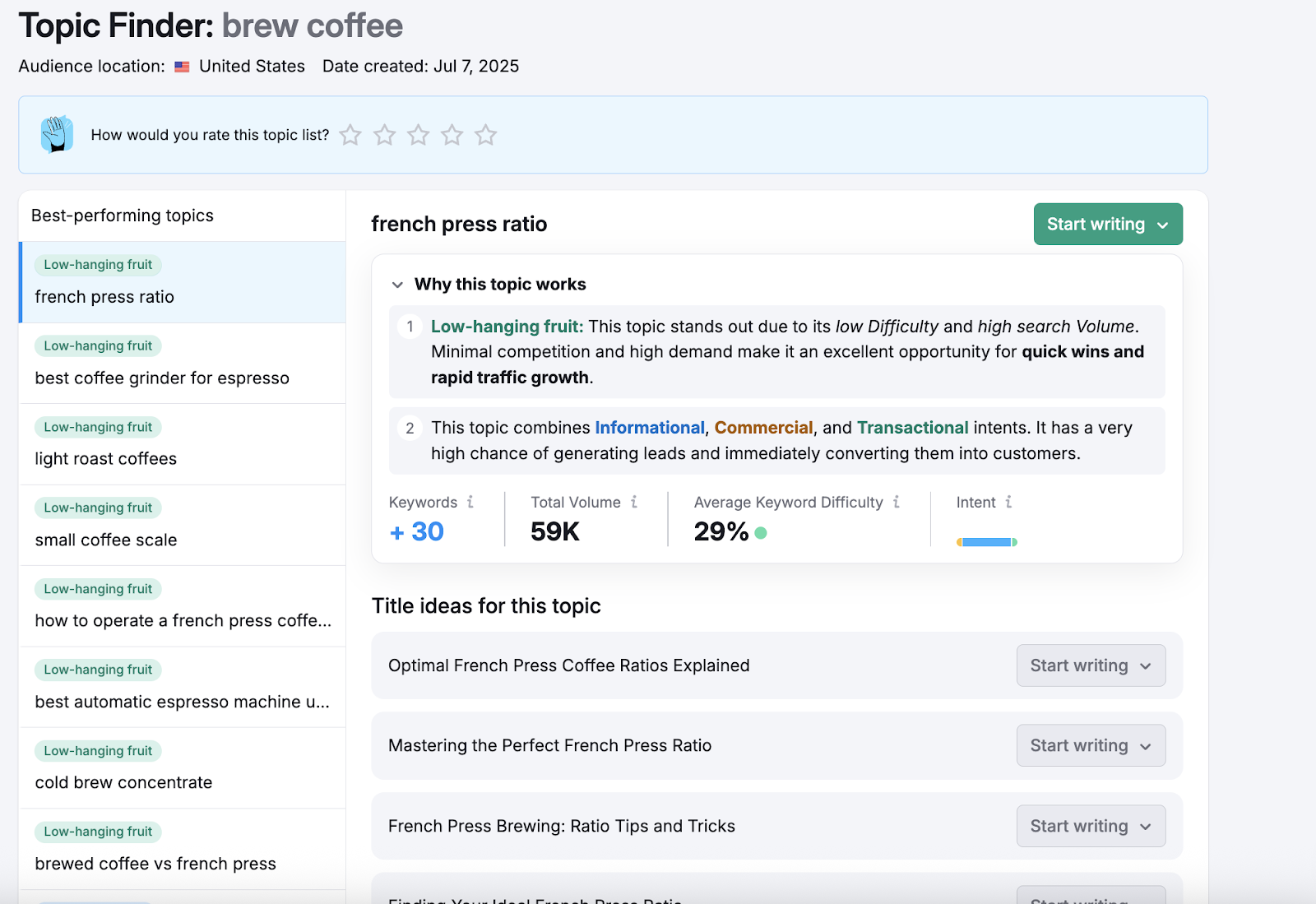The width and height of the screenshot is (1316, 904).
Task: Click the info icon beside Intent
Action: 1008,502
